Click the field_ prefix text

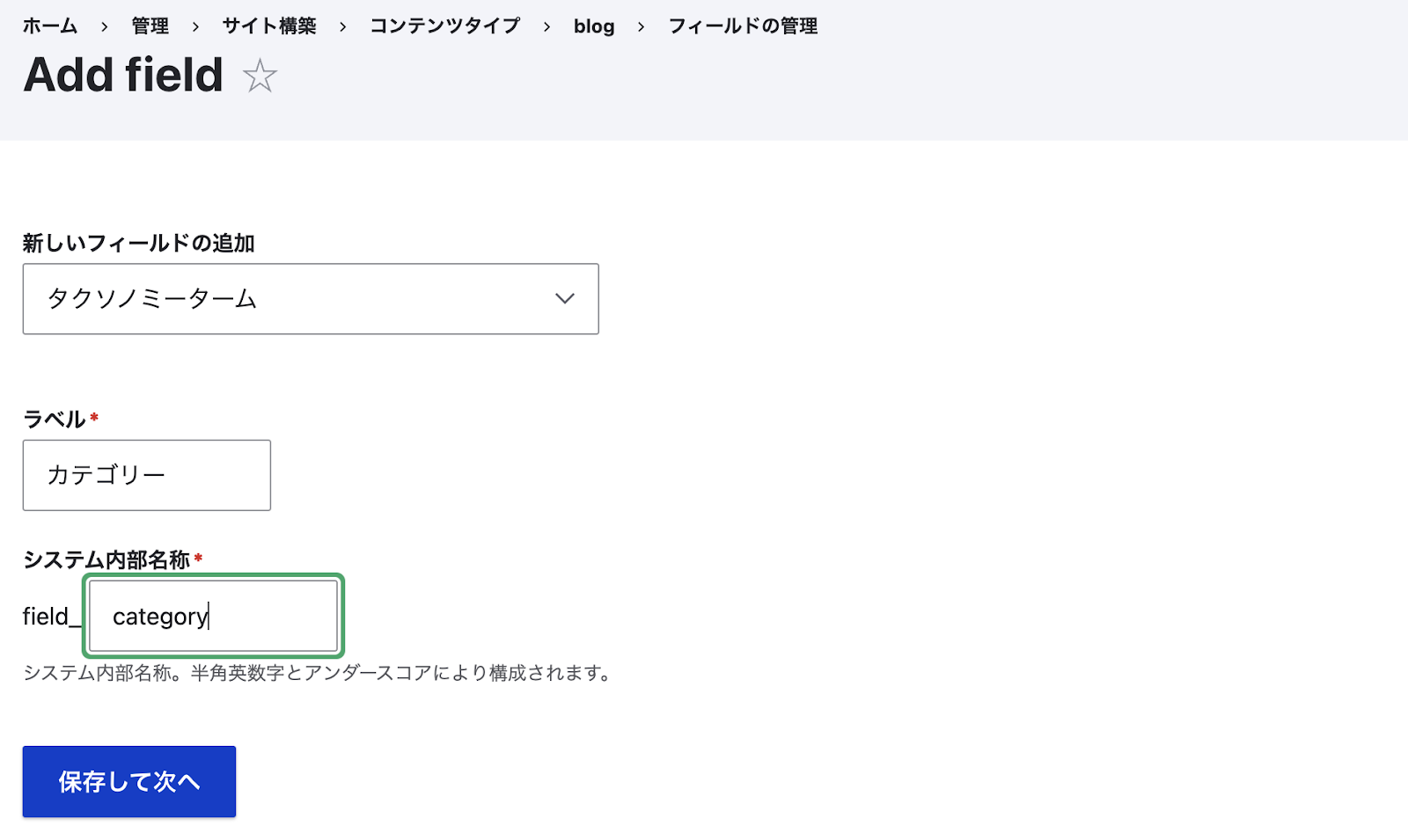click(x=49, y=617)
